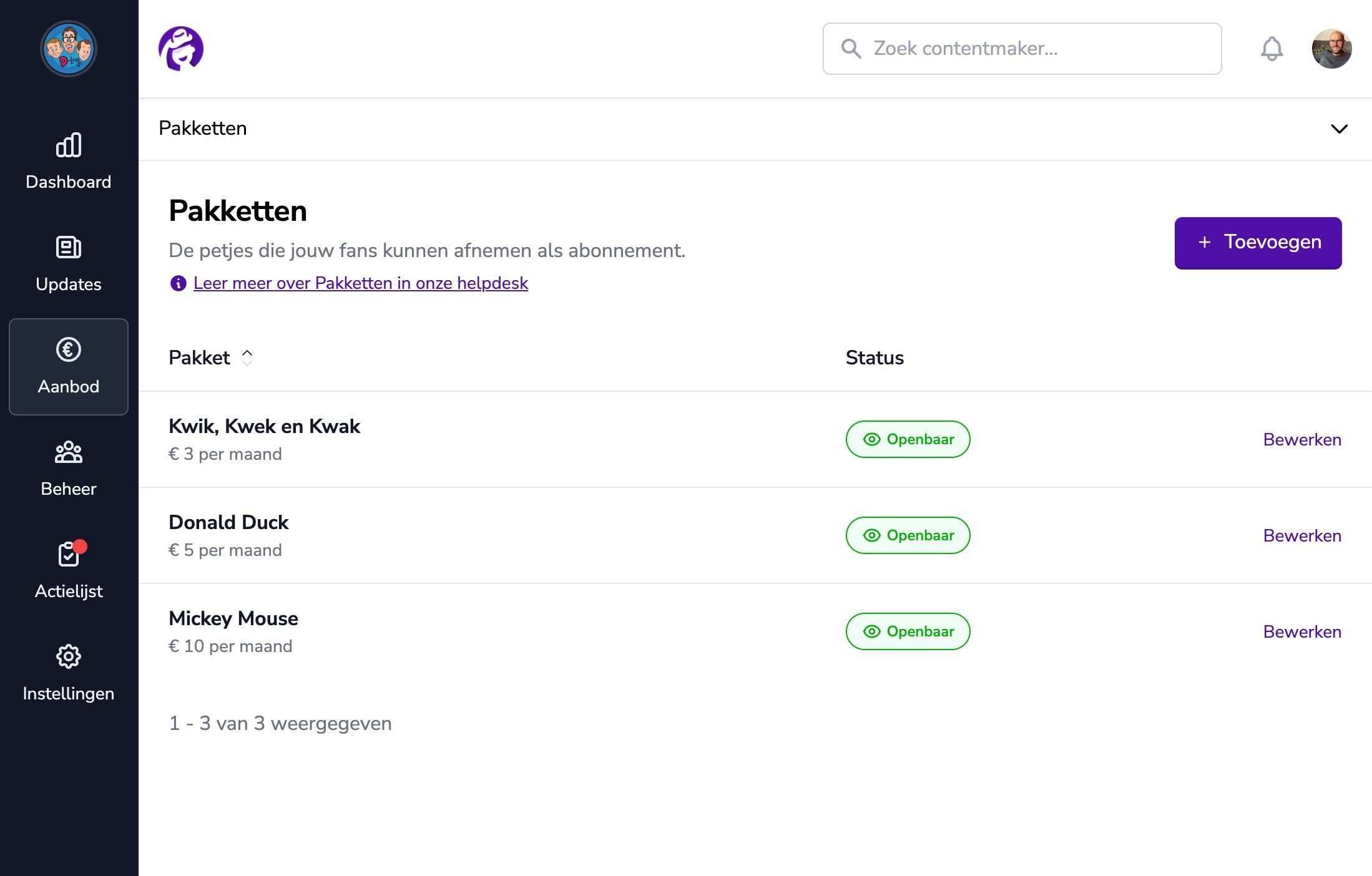The width and height of the screenshot is (1372, 876).
Task: Click the purple platform logo
Action: coord(180,49)
